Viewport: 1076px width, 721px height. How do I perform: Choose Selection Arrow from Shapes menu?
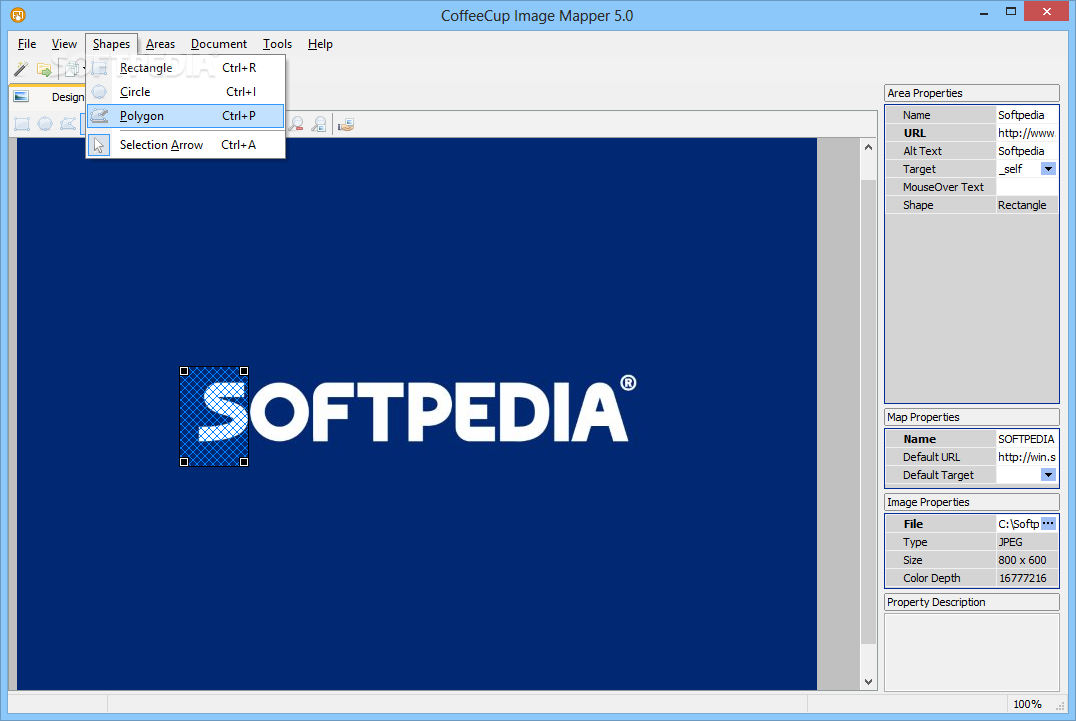[x=185, y=145]
